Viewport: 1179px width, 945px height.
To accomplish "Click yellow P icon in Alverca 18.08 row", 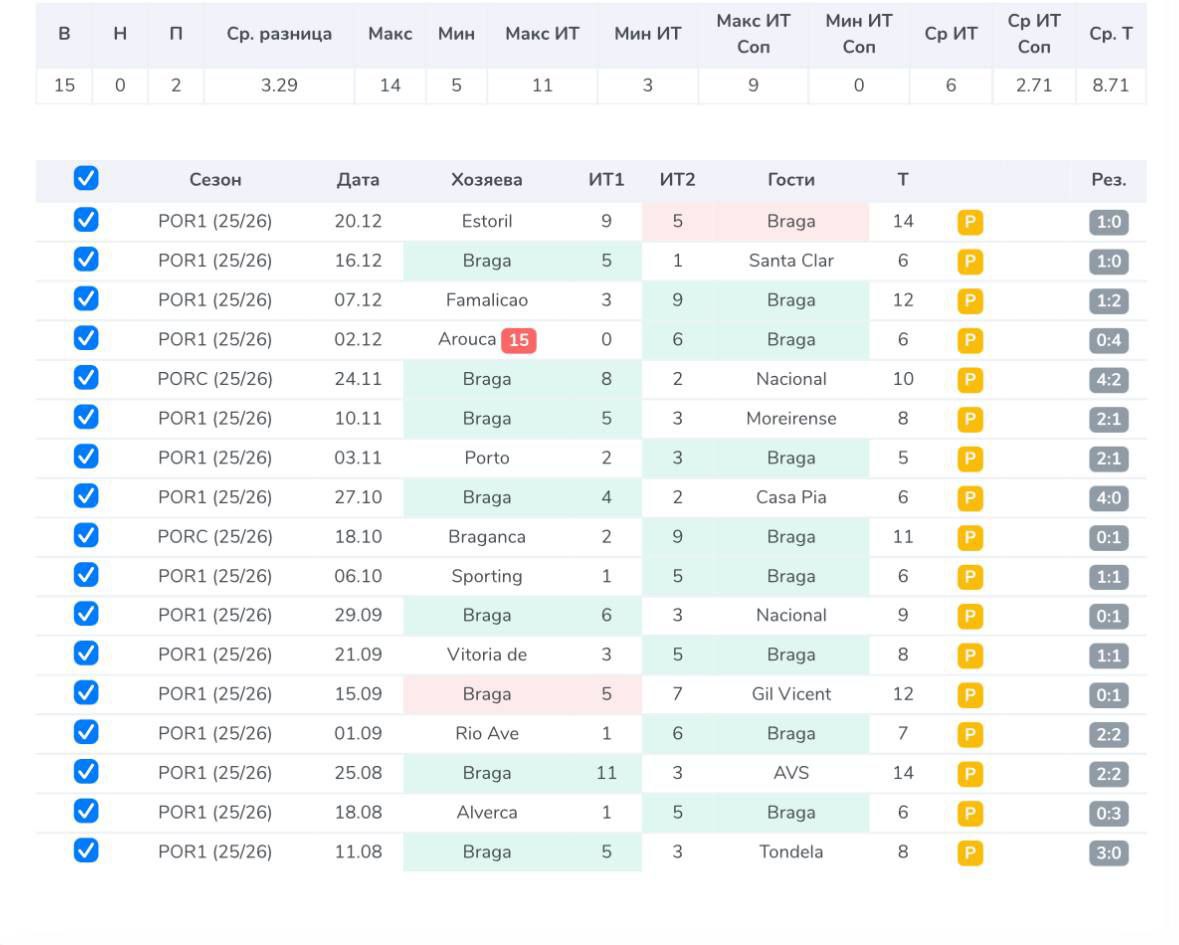I will 969,814.
